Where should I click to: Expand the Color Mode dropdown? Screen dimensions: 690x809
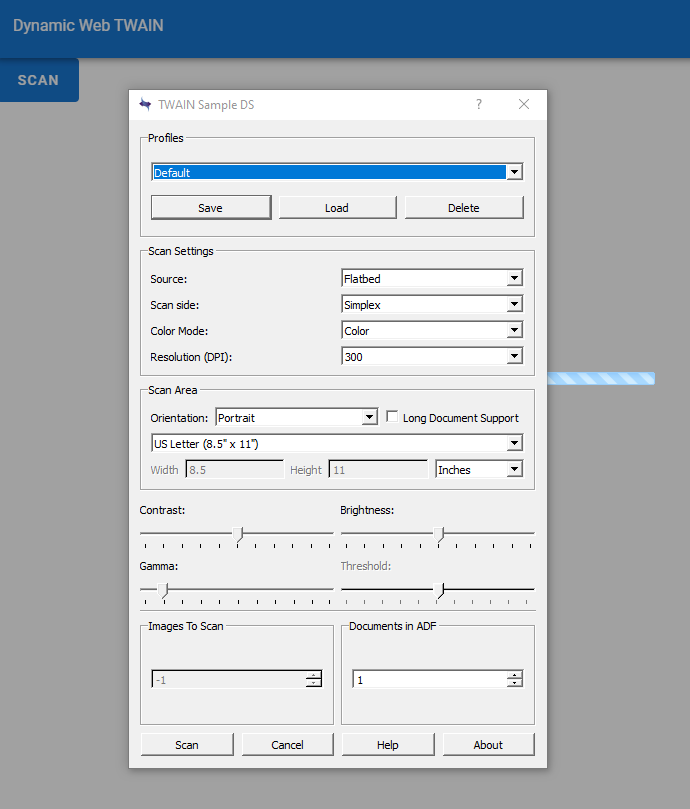point(514,330)
